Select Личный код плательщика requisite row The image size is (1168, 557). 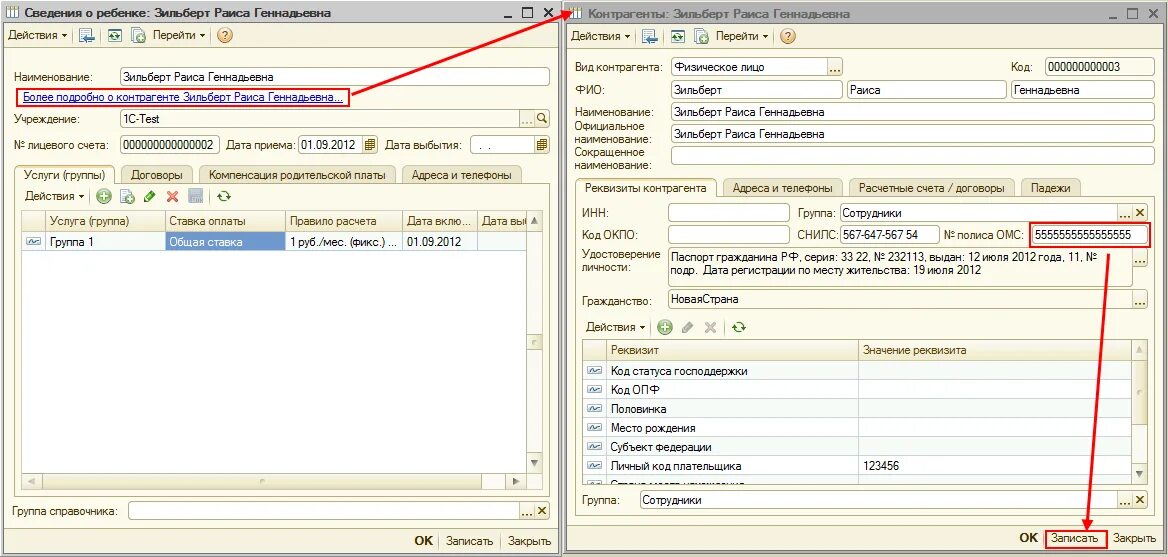click(x=857, y=466)
